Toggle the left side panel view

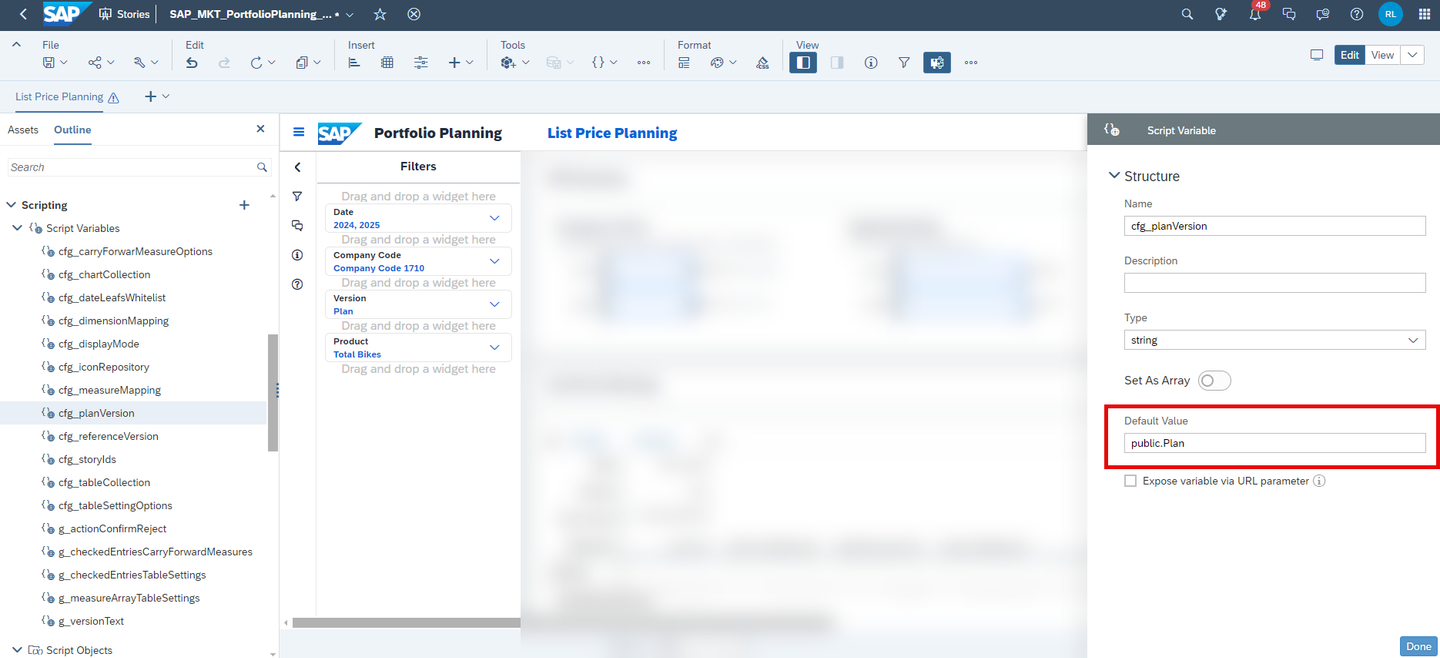coord(803,62)
